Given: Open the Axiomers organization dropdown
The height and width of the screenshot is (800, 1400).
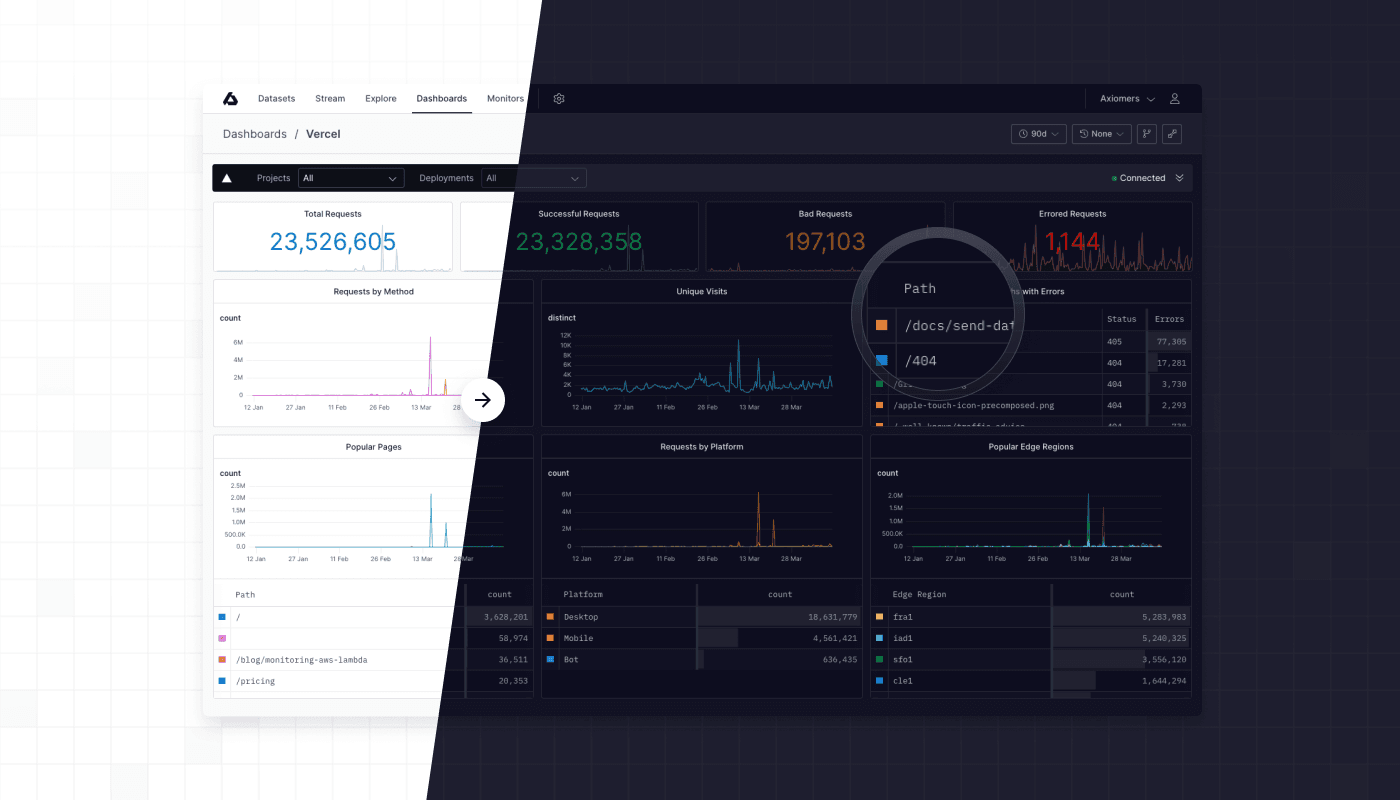Looking at the screenshot, I should pyautogui.click(x=1127, y=99).
